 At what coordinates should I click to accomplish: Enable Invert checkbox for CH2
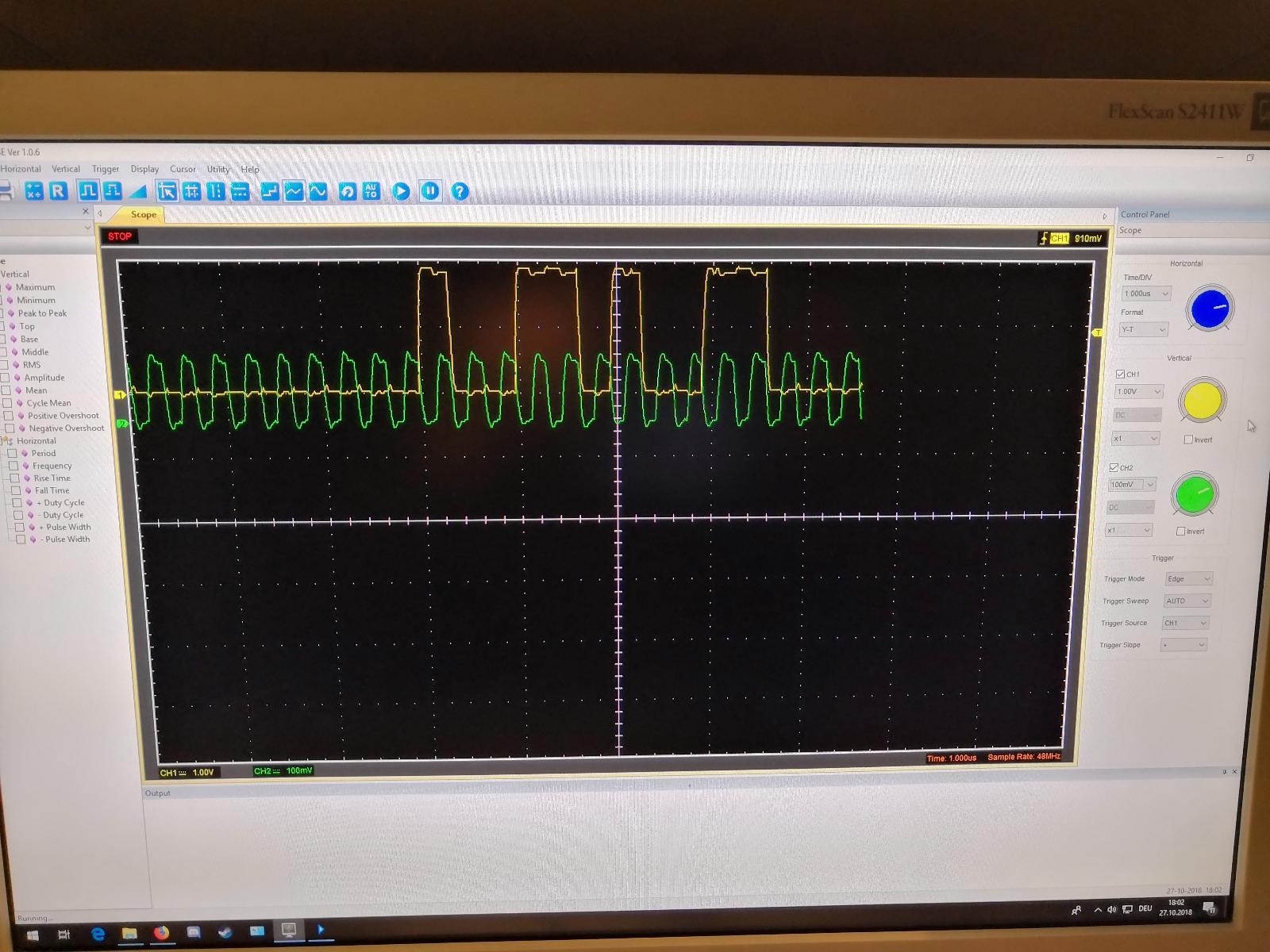pos(1180,531)
